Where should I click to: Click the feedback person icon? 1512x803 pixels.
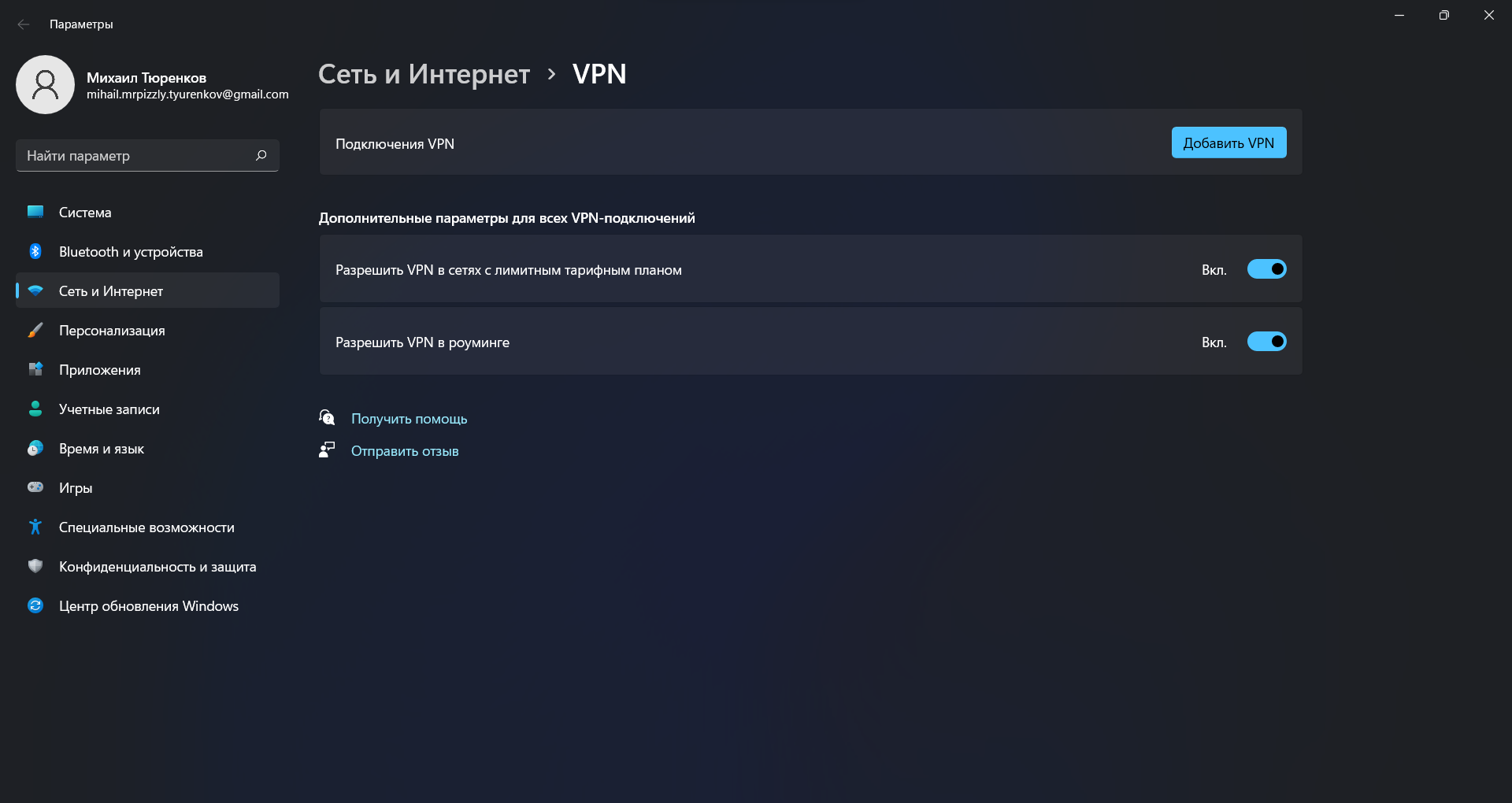327,450
